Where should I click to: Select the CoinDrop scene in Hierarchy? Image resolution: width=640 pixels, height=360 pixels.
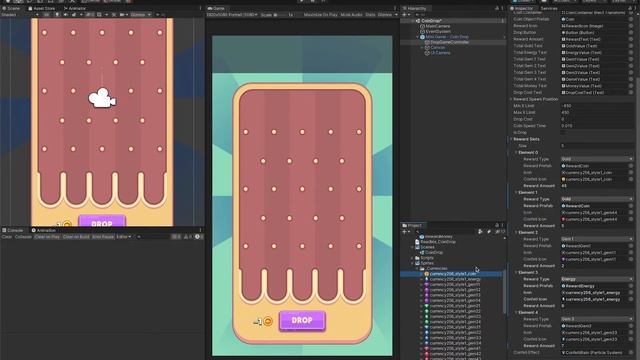tap(431, 21)
